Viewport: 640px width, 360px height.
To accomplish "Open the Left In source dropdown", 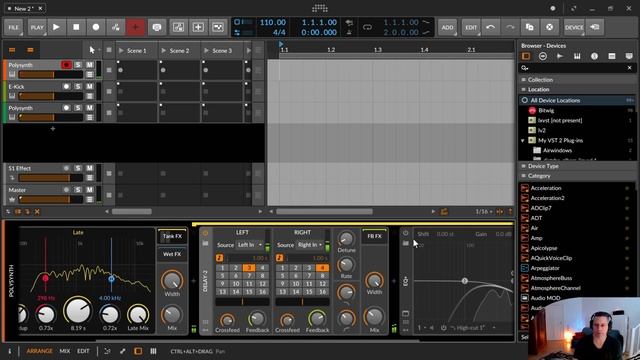I will tap(250, 245).
